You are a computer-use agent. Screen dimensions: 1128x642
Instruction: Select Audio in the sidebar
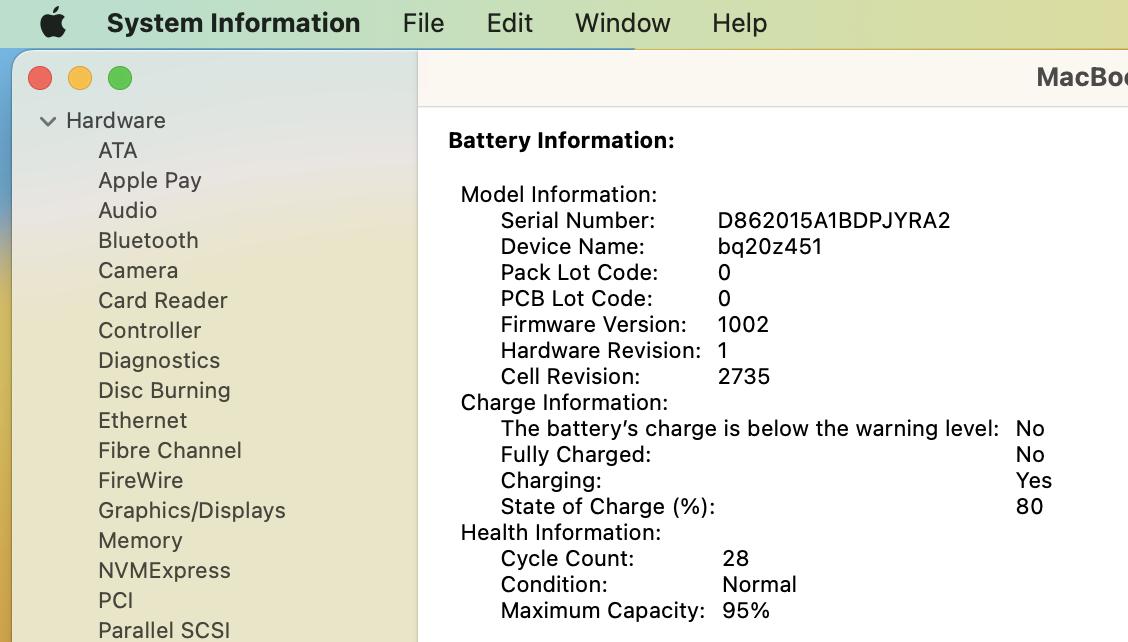(x=127, y=210)
